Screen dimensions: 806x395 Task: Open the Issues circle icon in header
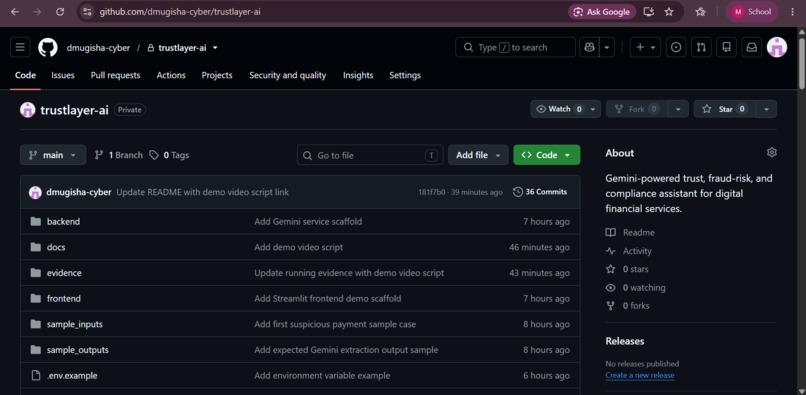pyautogui.click(x=676, y=47)
